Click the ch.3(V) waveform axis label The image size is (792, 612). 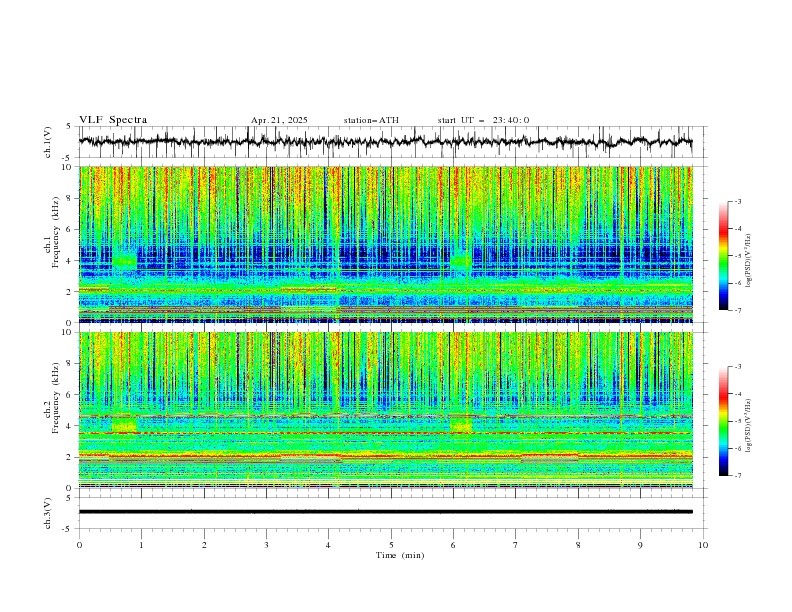48,514
